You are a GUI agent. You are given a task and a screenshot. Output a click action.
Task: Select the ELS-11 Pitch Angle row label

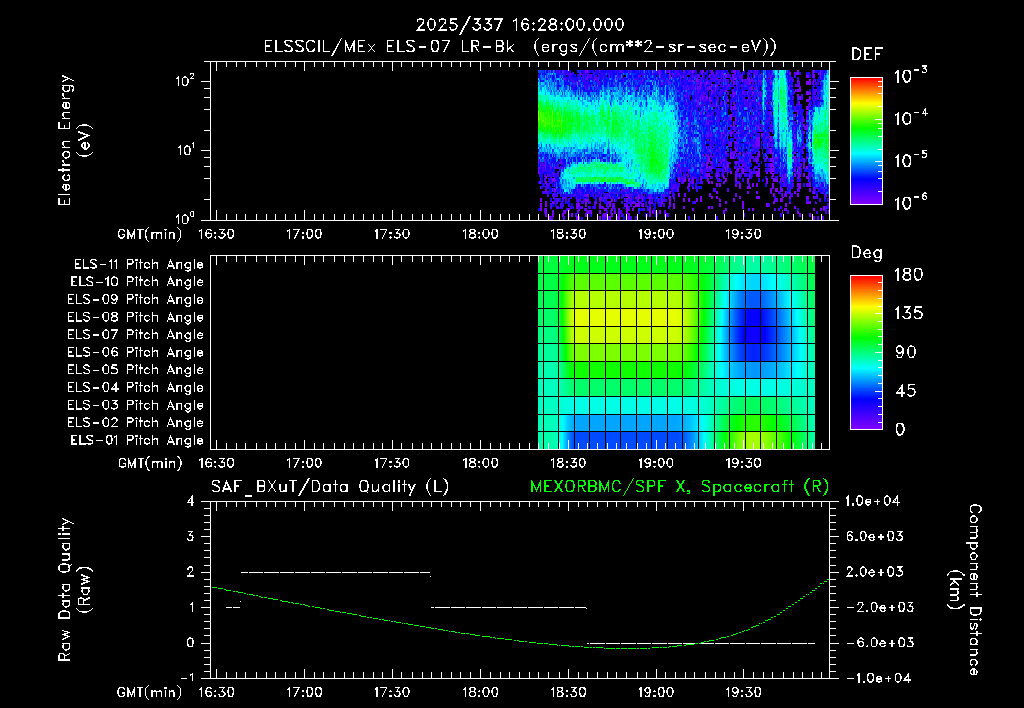138,265
